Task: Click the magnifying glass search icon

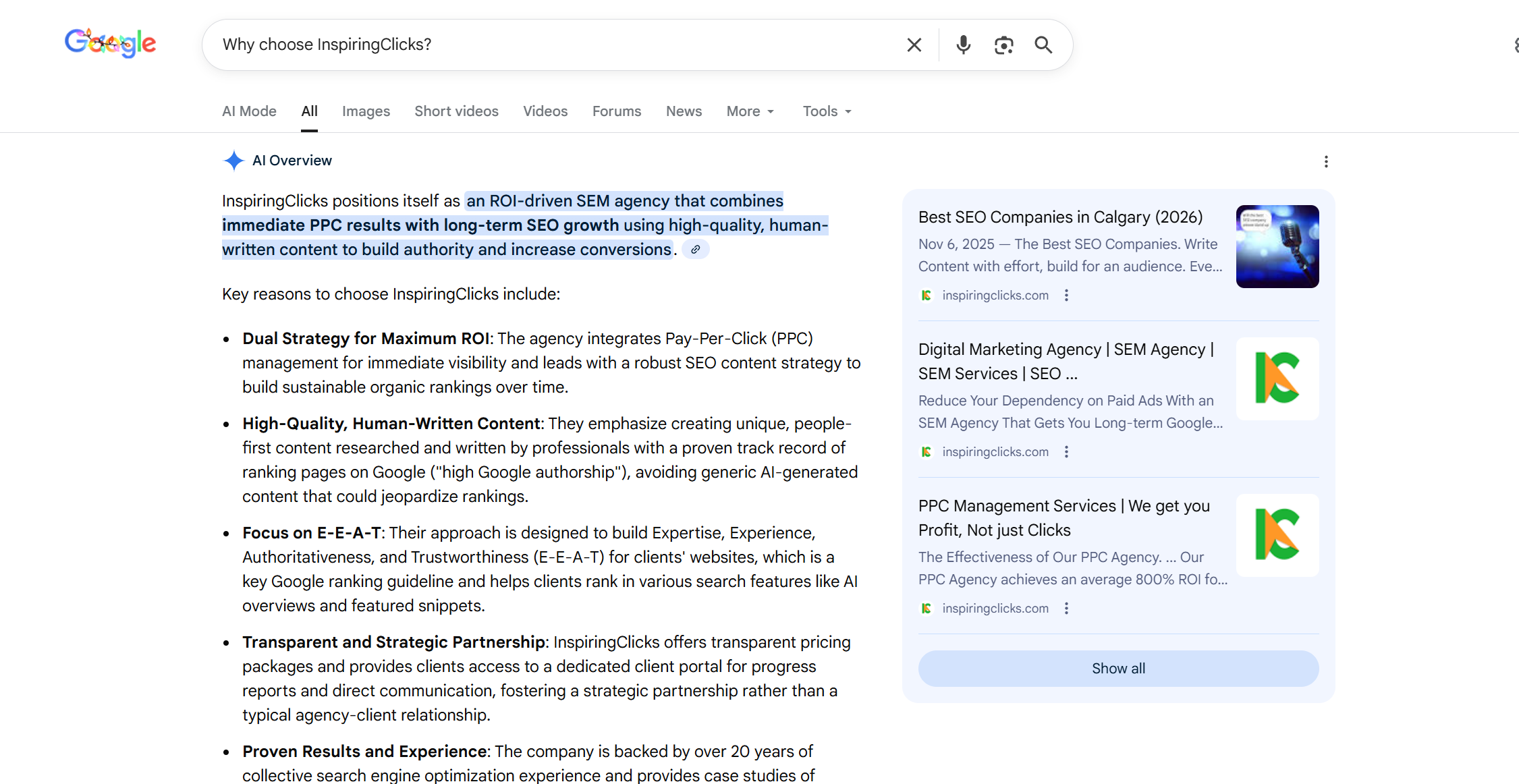Action: [1043, 45]
